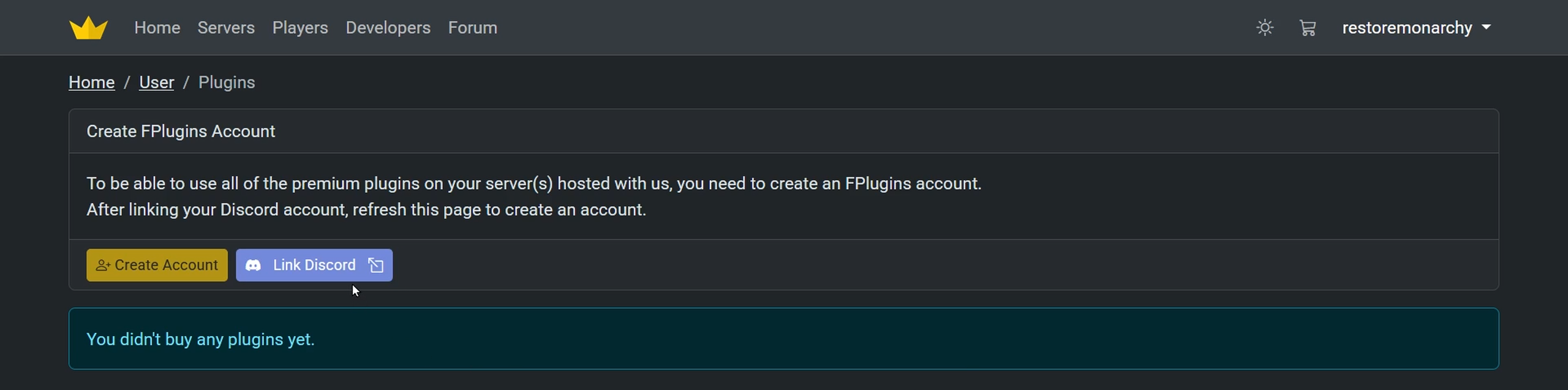Click the Plugins breadcrumb item

pyautogui.click(x=227, y=82)
